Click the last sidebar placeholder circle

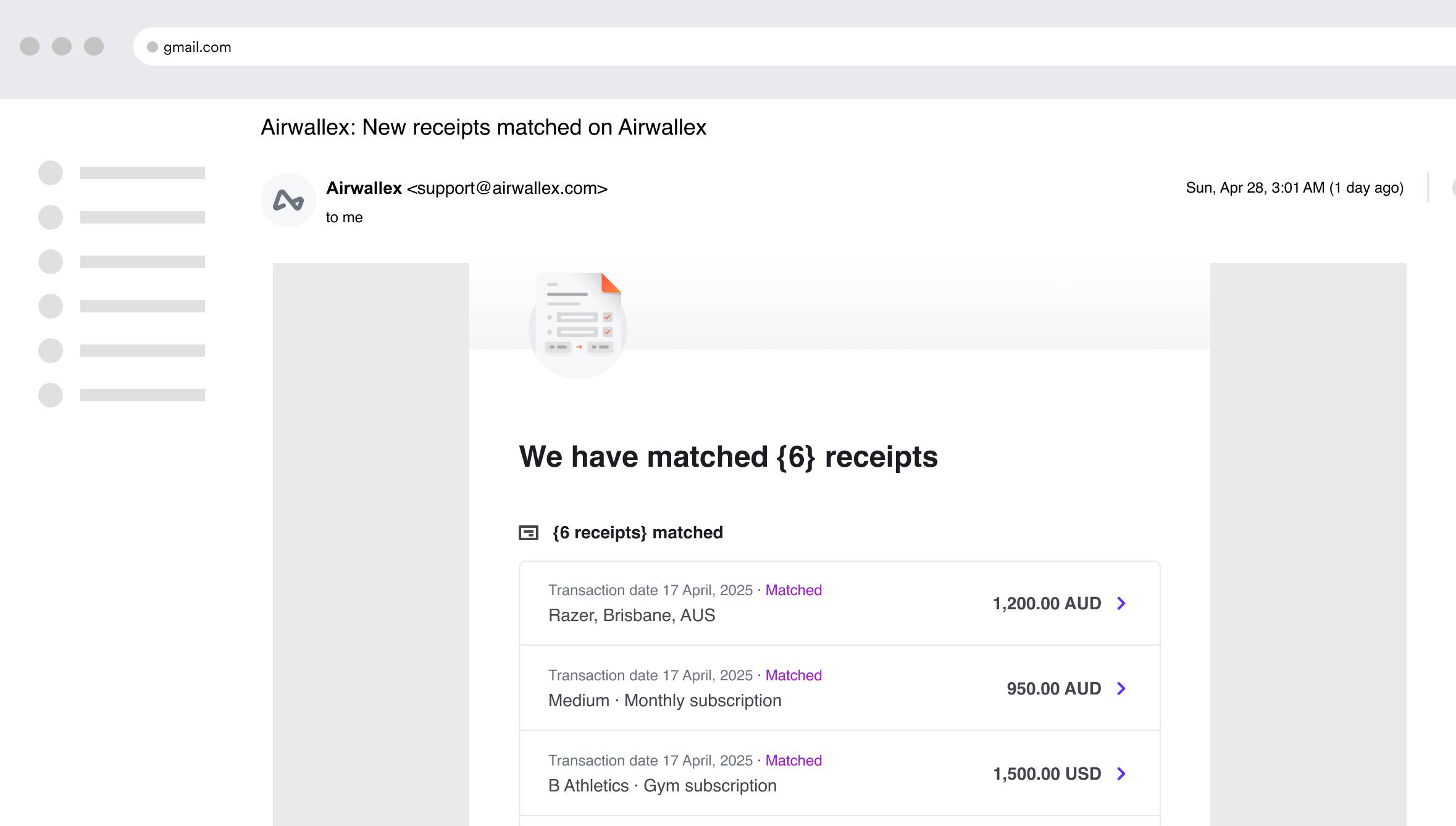[51, 395]
